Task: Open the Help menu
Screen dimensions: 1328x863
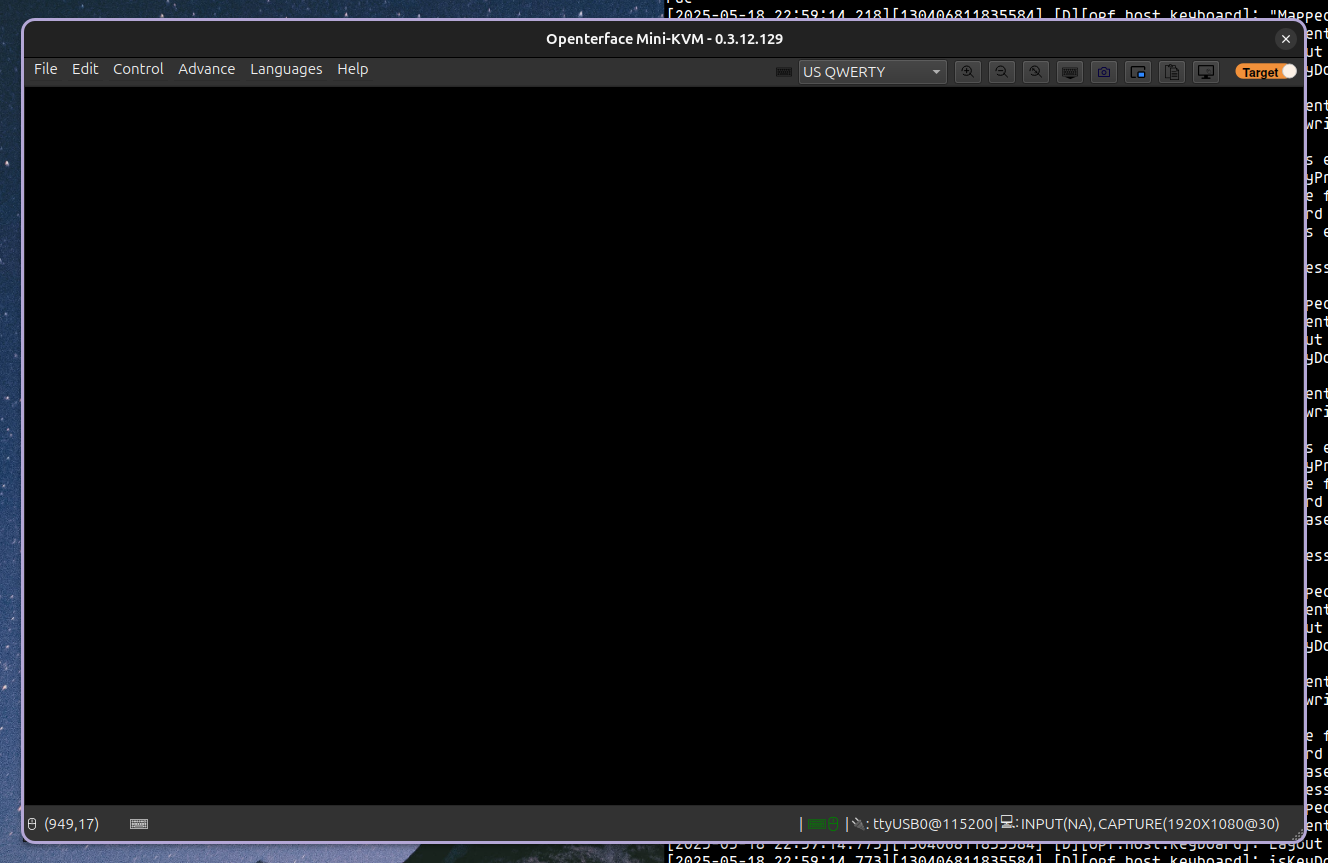Action: [353, 69]
